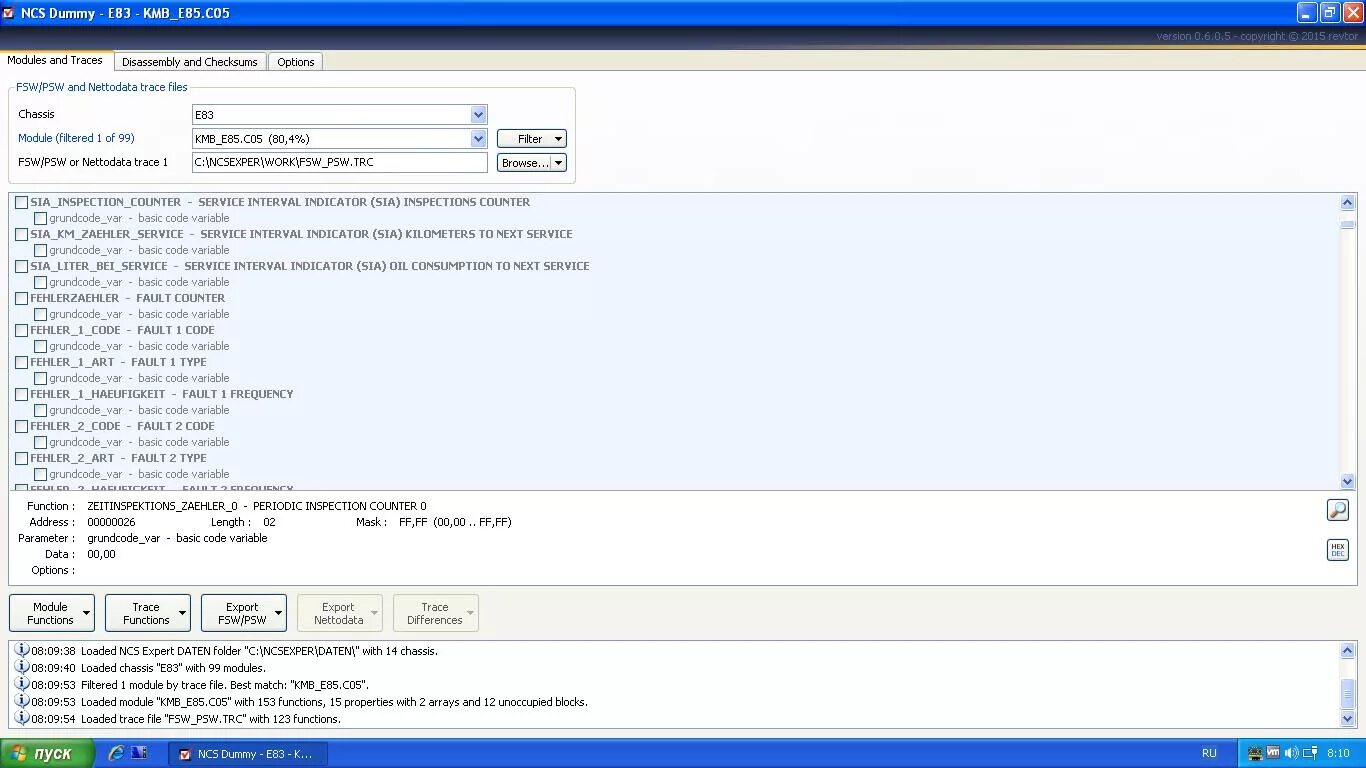Check FEHLER_1_HAEUFIGKEIT checkbox
This screenshot has height=768, width=1366.
21,394
